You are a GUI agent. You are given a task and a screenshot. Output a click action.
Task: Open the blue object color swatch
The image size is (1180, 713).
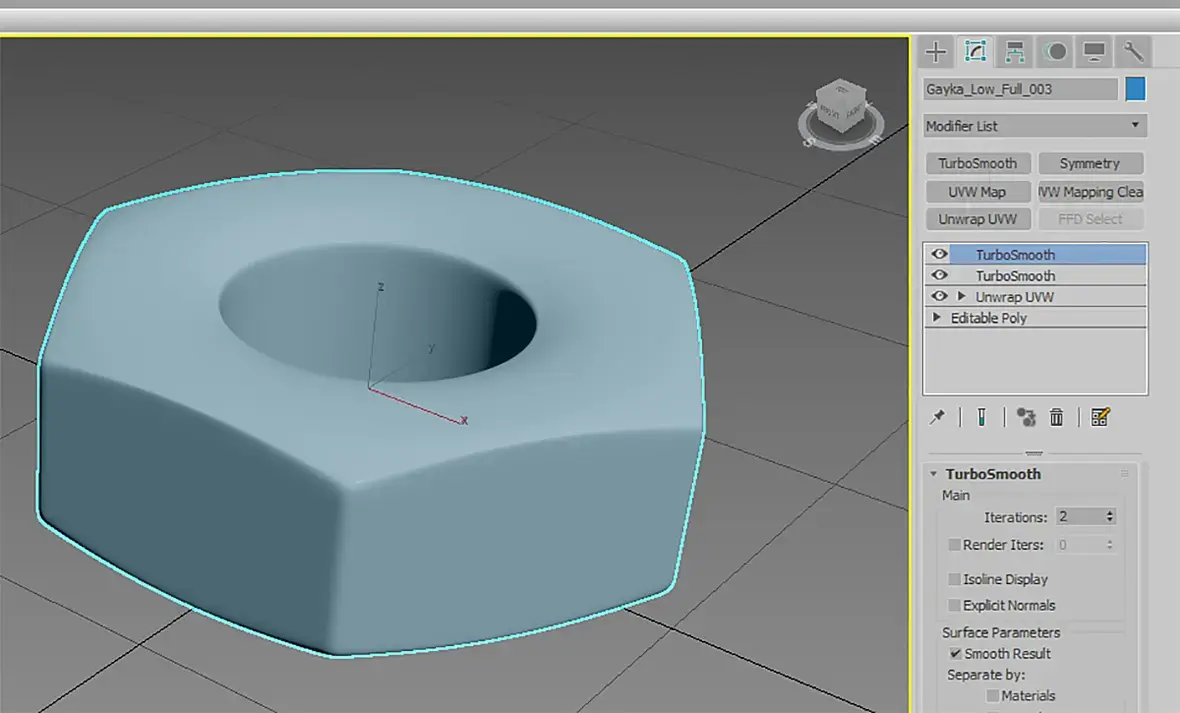tap(1135, 89)
